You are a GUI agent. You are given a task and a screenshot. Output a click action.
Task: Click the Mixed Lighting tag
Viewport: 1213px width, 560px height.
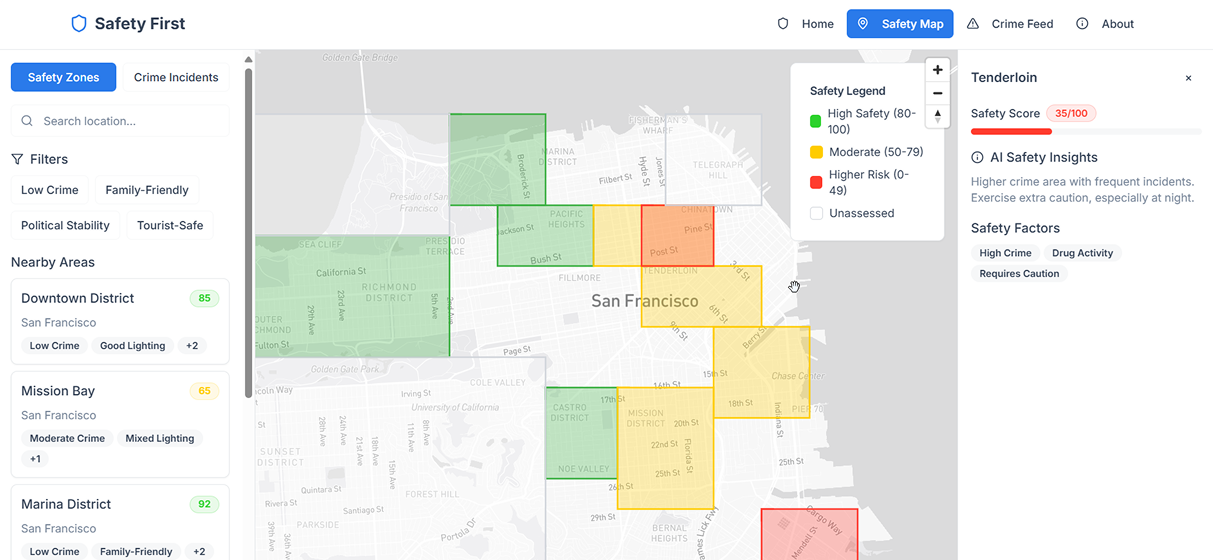[160, 438]
